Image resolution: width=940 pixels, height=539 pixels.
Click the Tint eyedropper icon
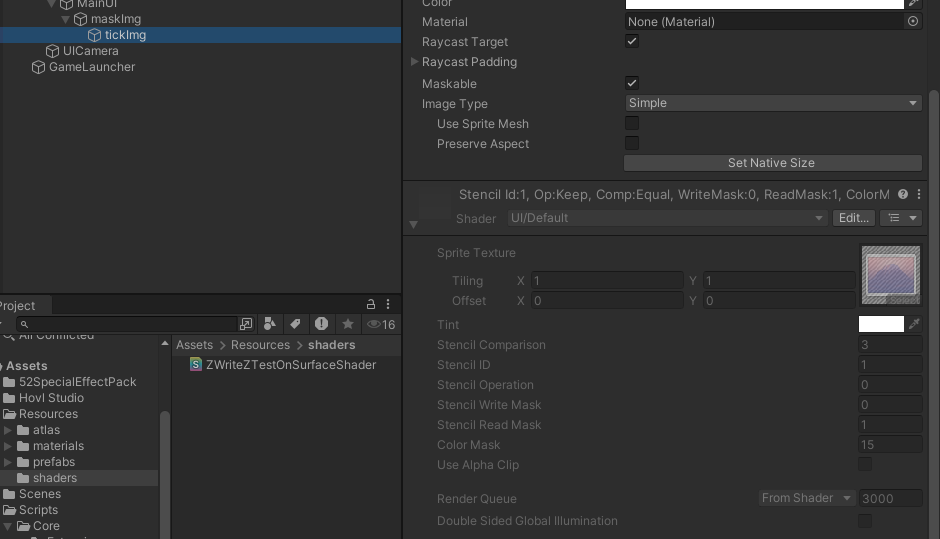click(914, 324)
